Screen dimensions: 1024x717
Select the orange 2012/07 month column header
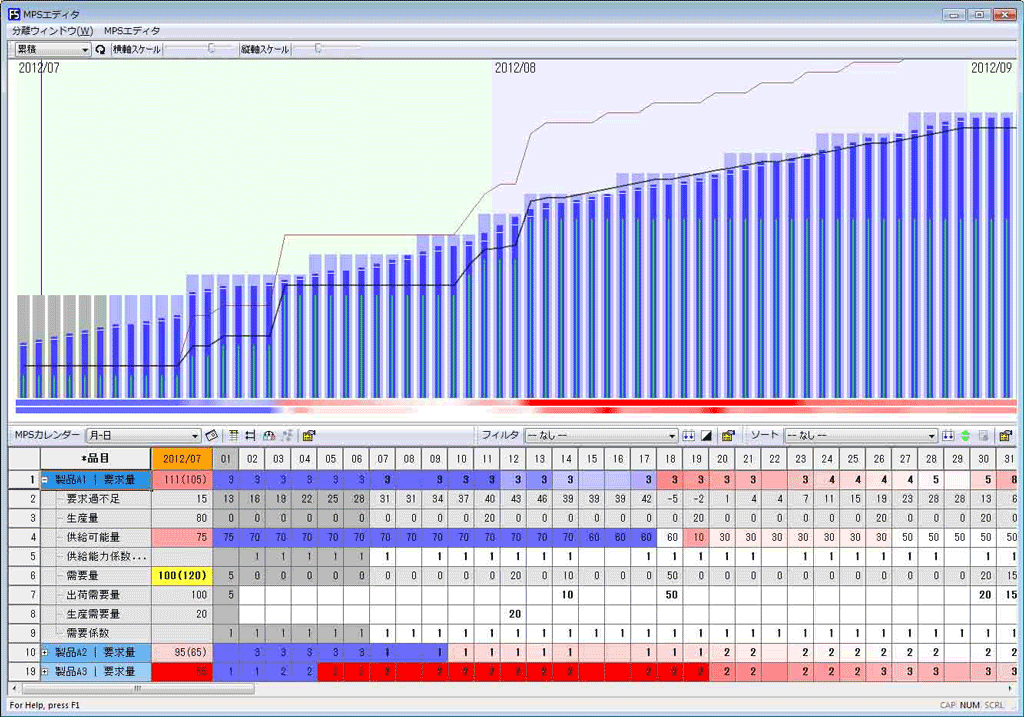(182, 458)
